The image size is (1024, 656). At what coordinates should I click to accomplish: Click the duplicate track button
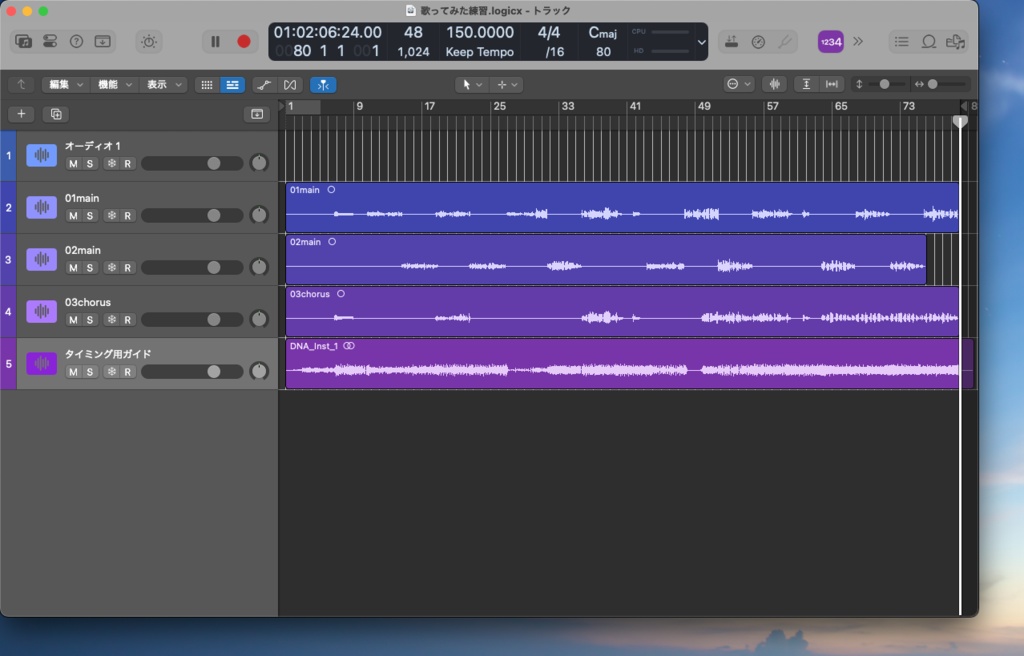(56, 114)
